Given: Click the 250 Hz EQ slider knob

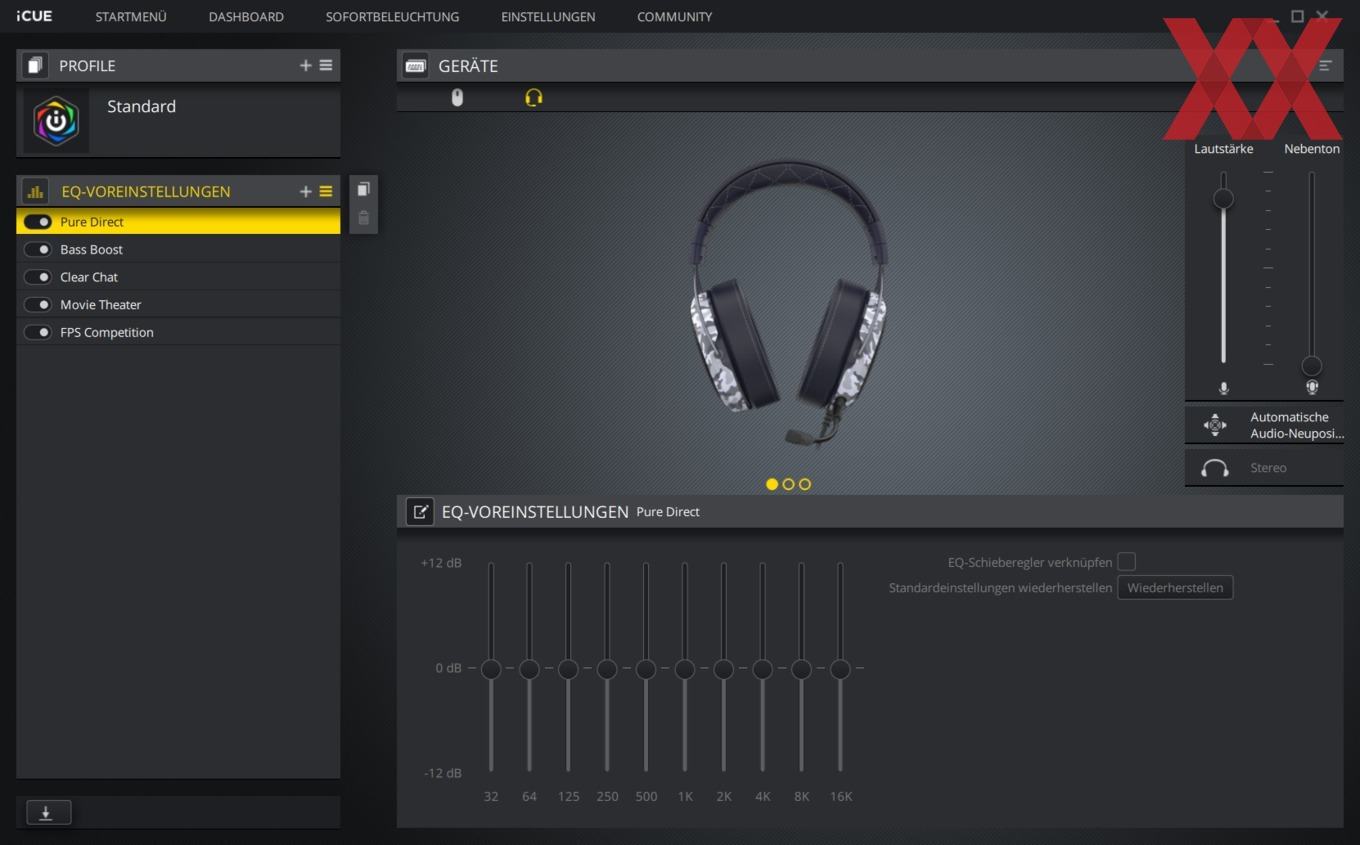Looking at the screenshot, I should pos(607,669).
